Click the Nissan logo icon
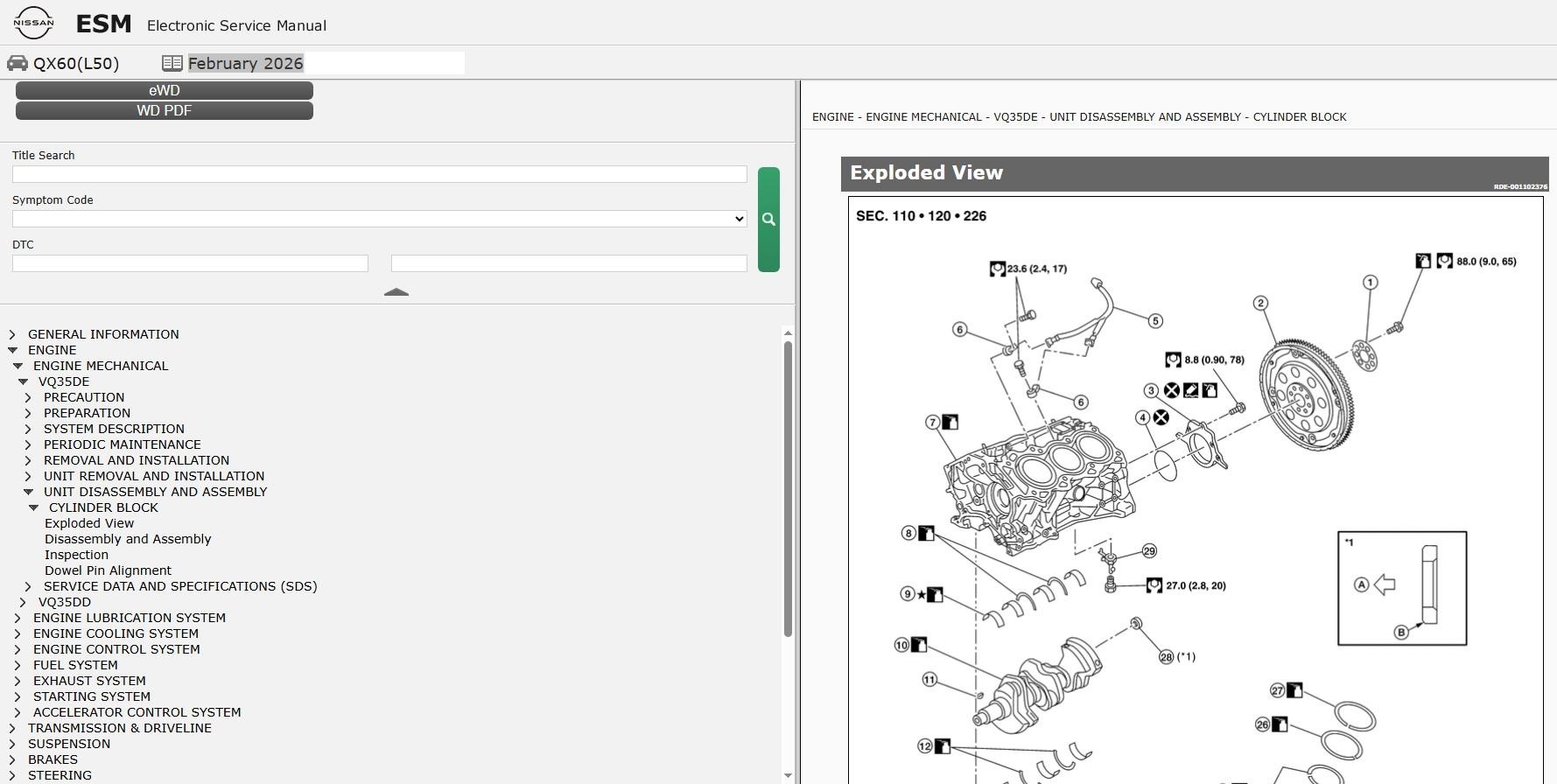Screen dimensions: 1557x784 (33, 23)
